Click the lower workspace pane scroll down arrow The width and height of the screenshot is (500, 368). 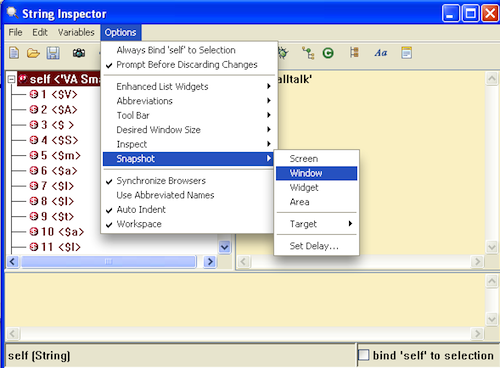coord(492,319)
